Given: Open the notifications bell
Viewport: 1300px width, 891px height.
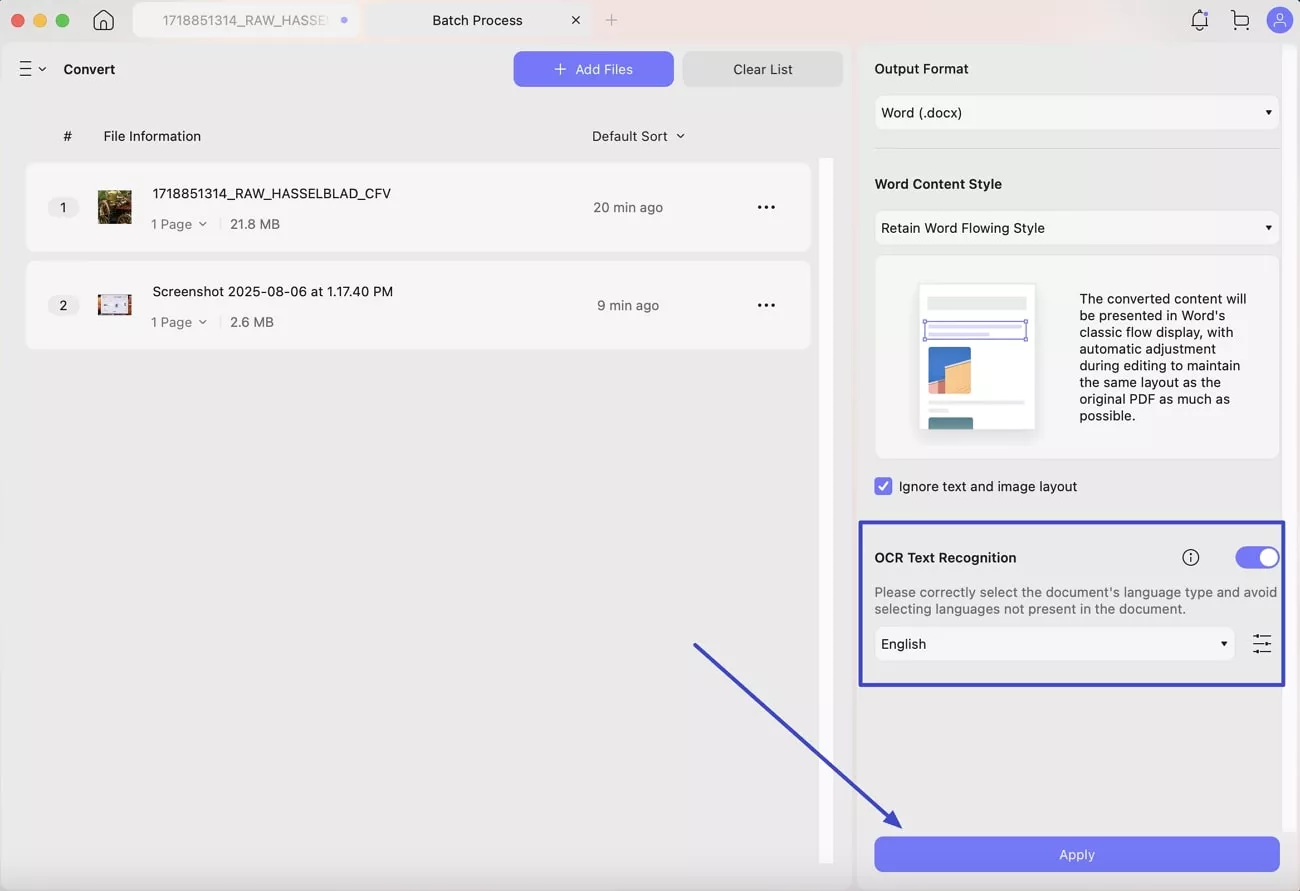Looking at the screenshot, I should point(1199,20).
